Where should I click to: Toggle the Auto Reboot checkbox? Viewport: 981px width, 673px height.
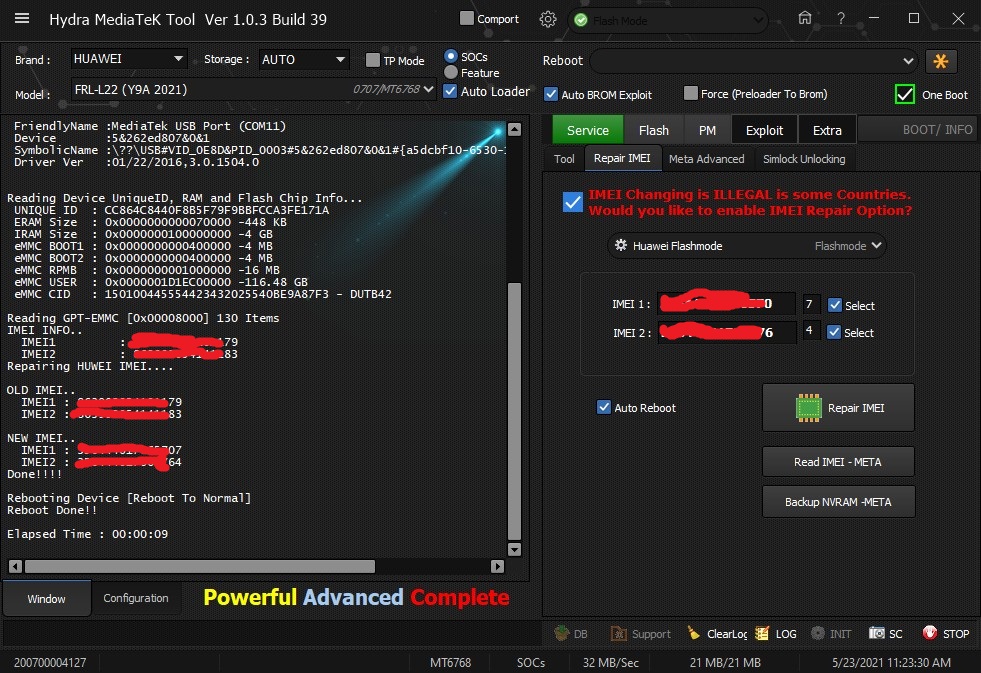604,407
